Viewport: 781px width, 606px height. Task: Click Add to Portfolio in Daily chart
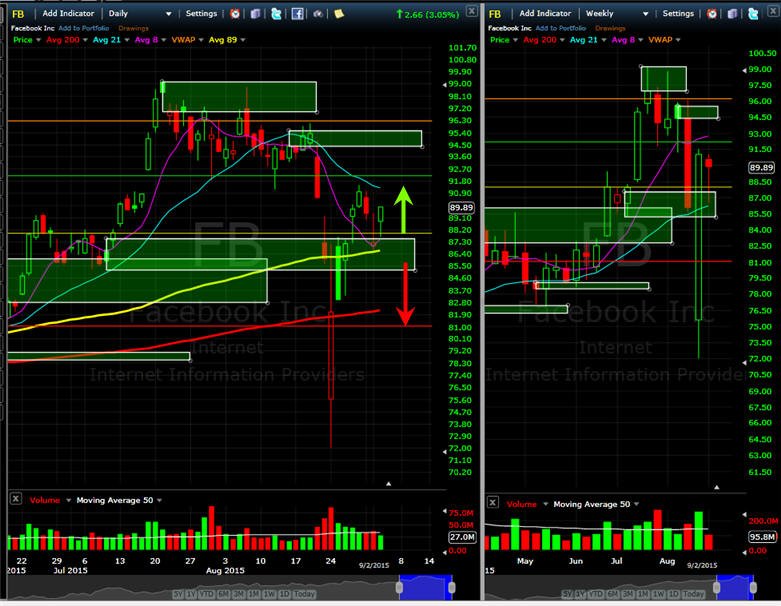pyautogui.click(x=84, y=28)
